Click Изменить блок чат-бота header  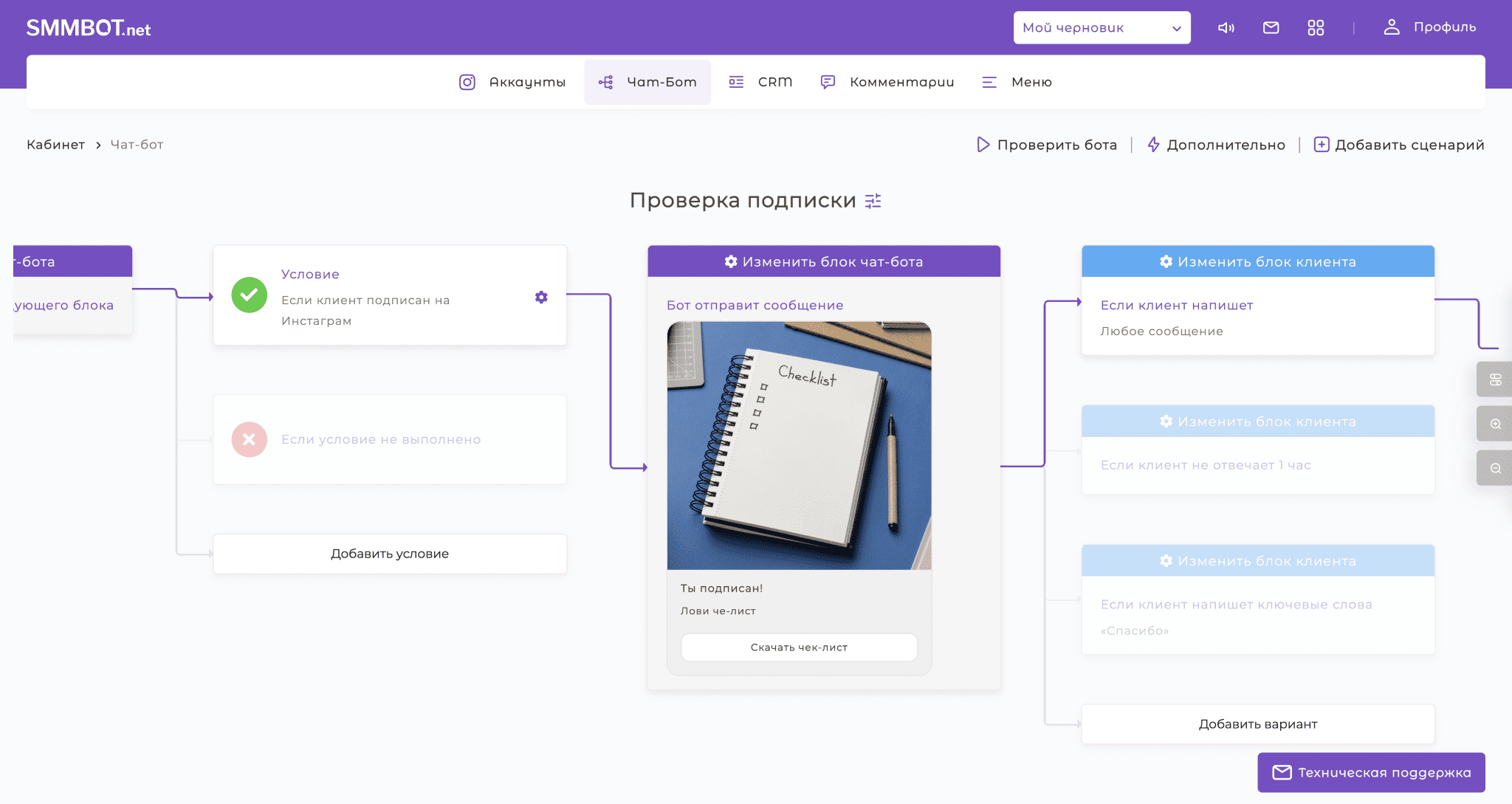pos(824,261)
